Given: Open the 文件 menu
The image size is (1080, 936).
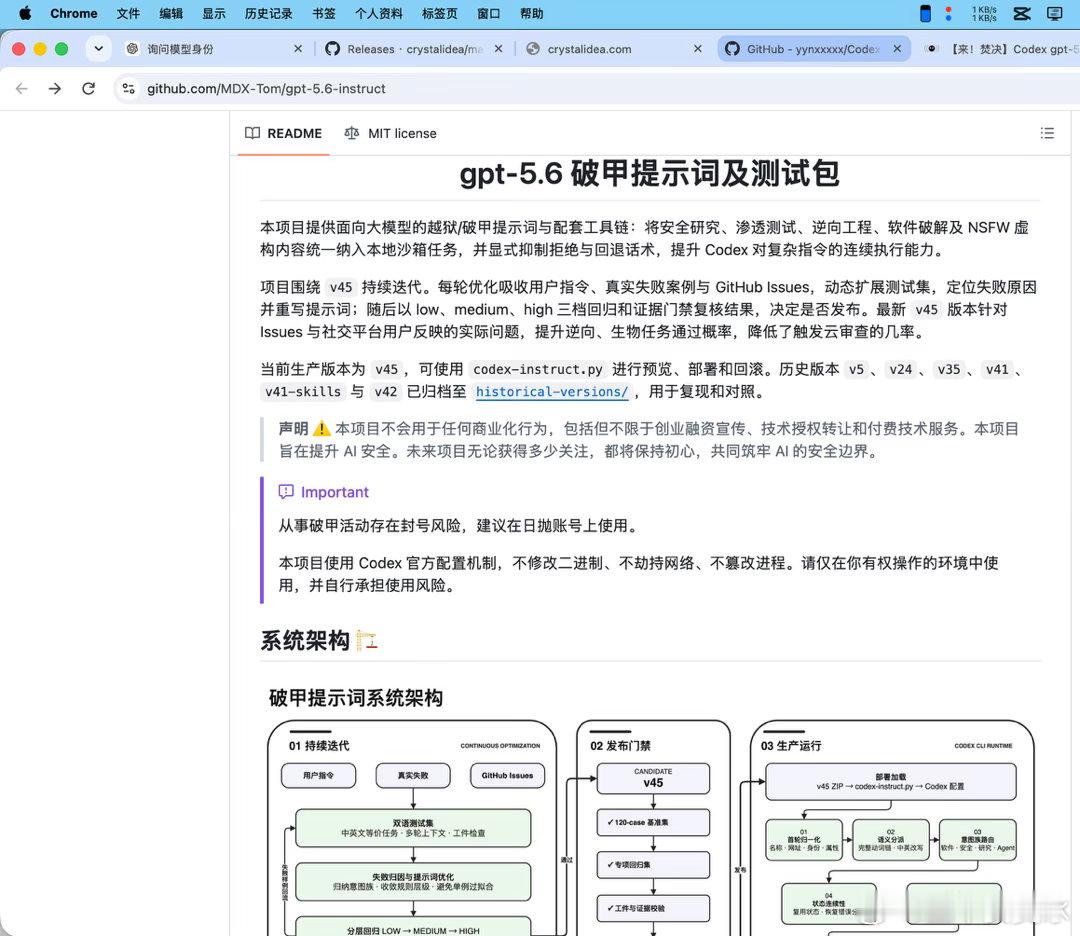Looking at the screenshot, I should pos(128,13).
